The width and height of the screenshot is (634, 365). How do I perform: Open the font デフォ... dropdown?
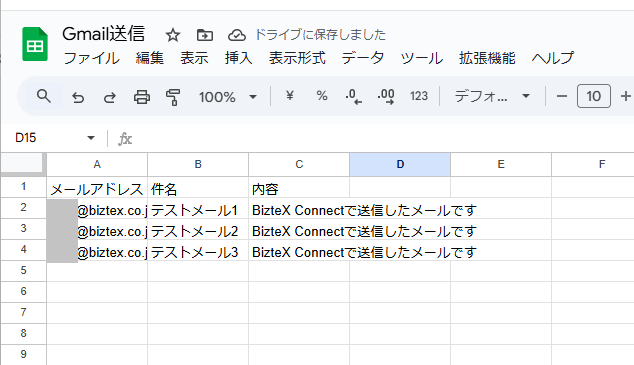(492, 96)
